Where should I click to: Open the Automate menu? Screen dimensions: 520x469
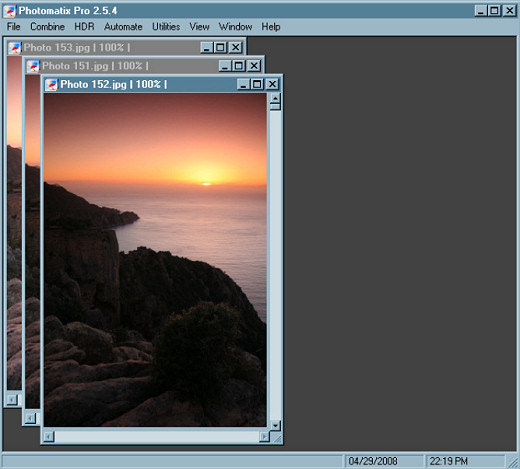(x=123, y=27)
